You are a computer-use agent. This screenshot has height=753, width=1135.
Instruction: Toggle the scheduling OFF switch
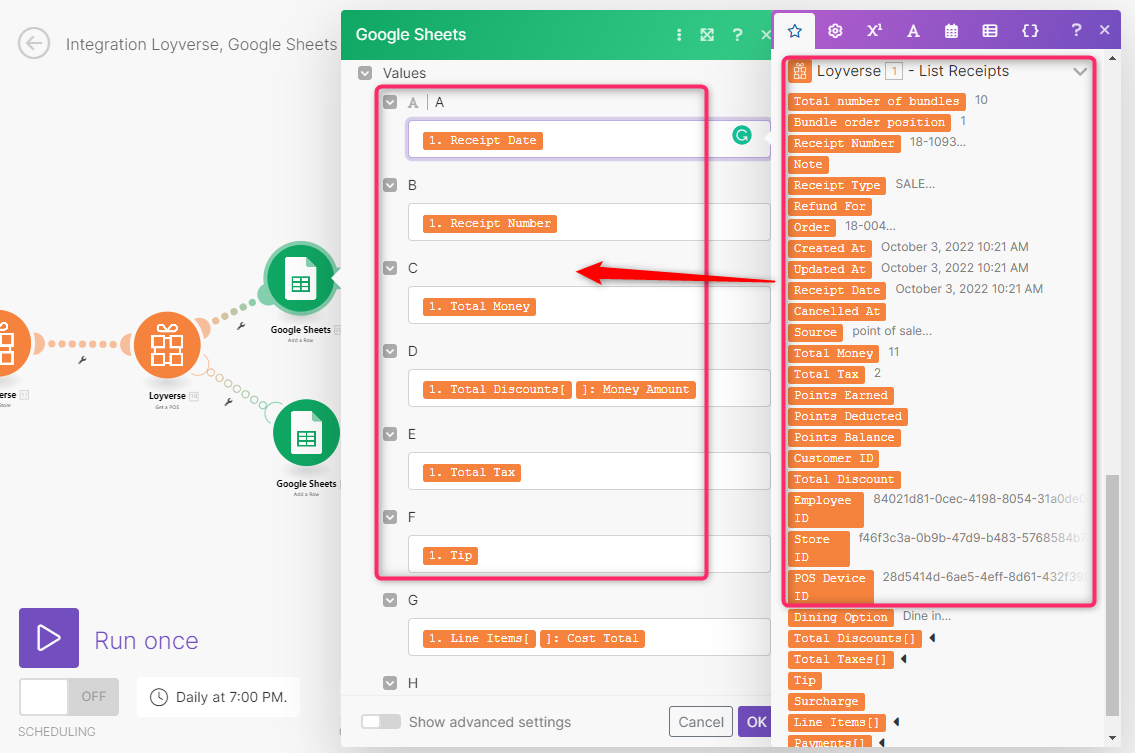tap(69, 697)
